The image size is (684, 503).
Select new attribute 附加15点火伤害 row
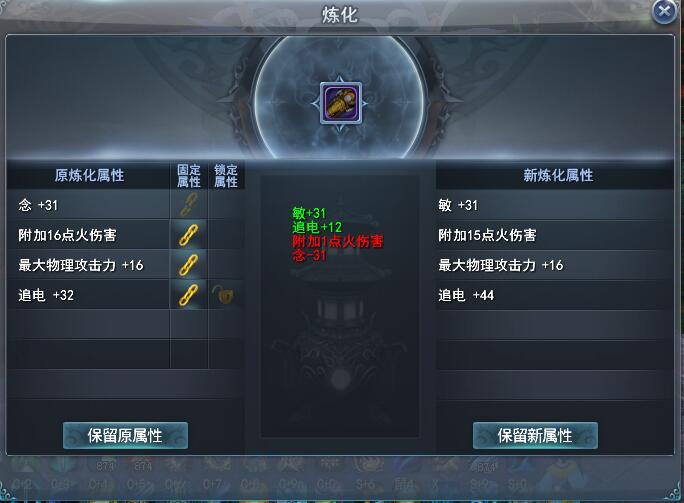pyautogui.click(x=555, y=235)
